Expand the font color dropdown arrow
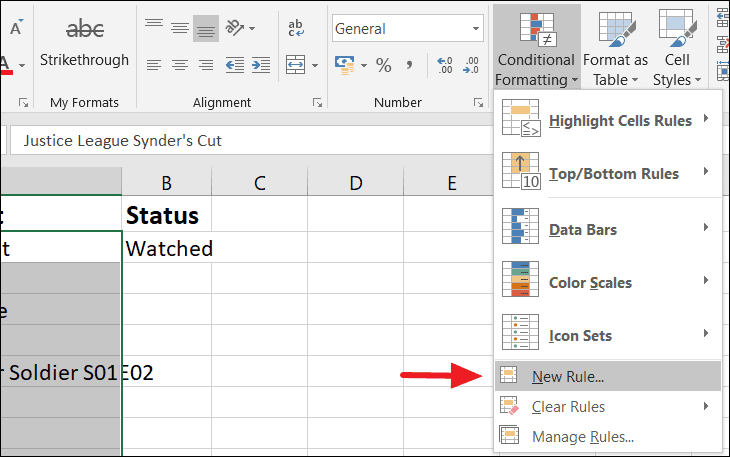The width and height of the screenshot is (730, 457). click(21, 65)
